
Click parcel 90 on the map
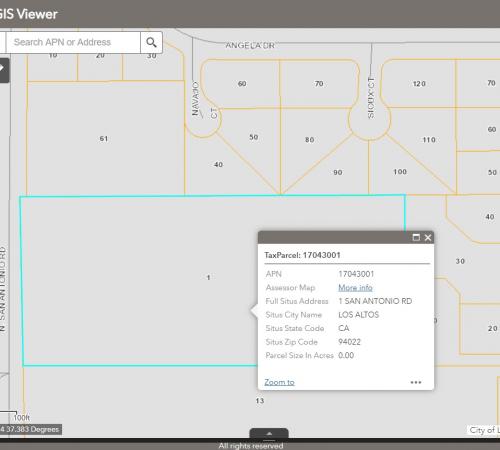(x=338, y=172)
